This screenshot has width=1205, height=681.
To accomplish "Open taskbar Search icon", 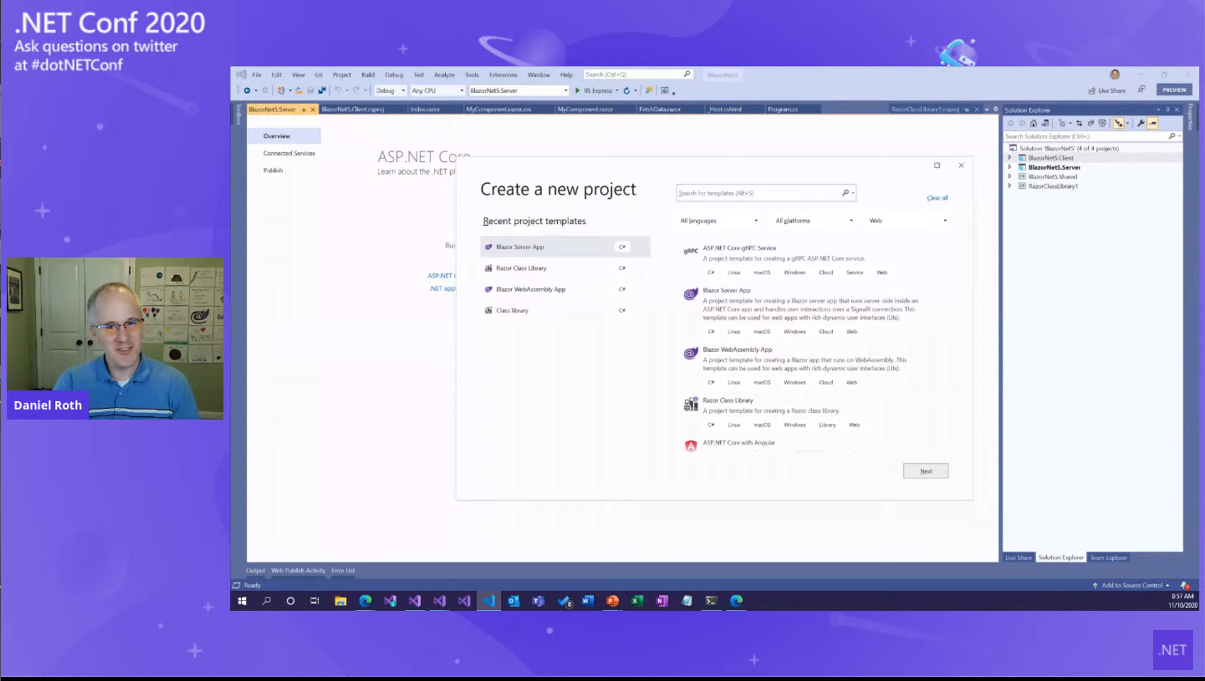I will [266, 601].
